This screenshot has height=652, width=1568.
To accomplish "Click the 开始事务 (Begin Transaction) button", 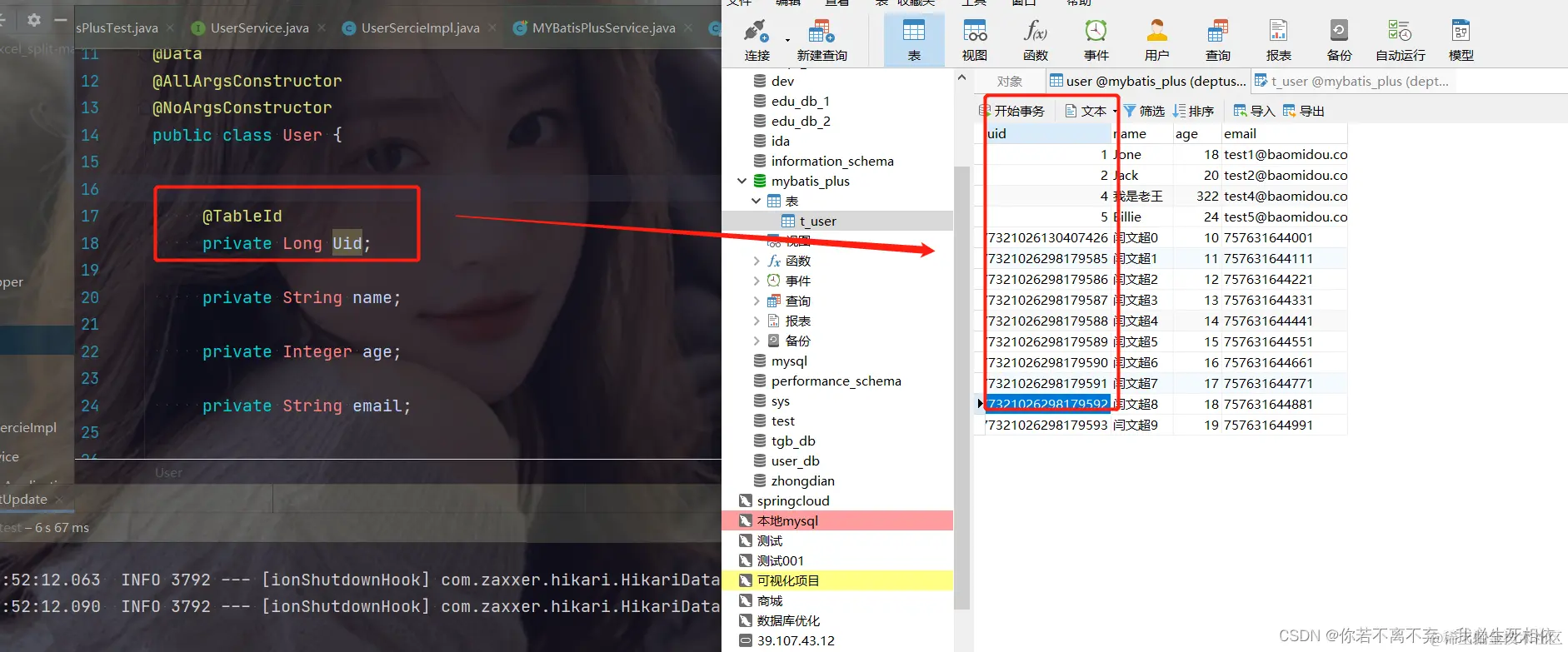I will [1011, 111].
